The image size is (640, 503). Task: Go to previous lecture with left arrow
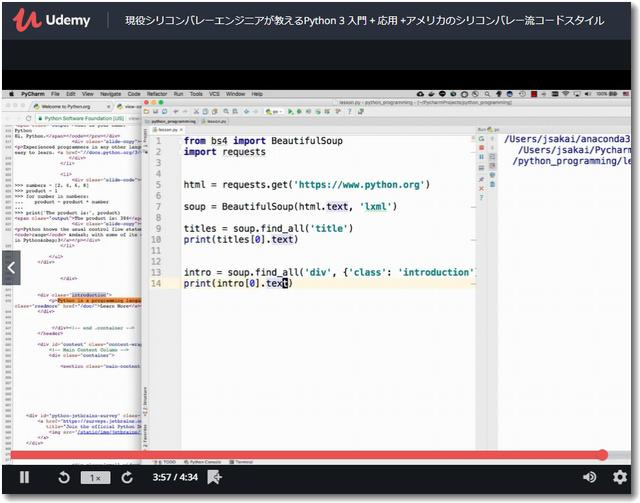pos(10,268)
